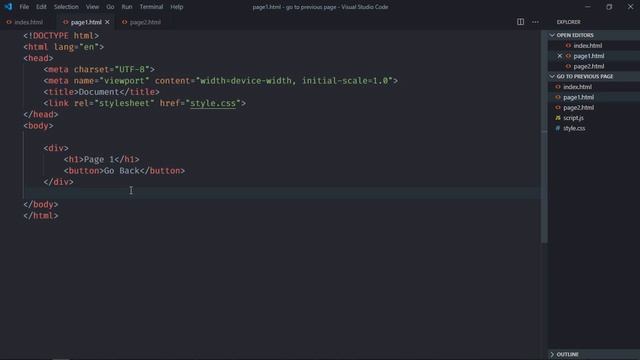Open the More Actions ellipsis menu
Viewport: 640px width, 360px height.
click(x=535, y=22)
